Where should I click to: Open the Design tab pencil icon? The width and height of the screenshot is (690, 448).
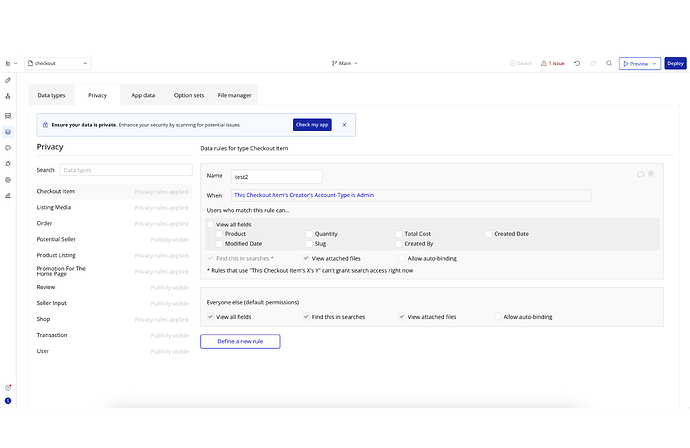tap(8, 81)
